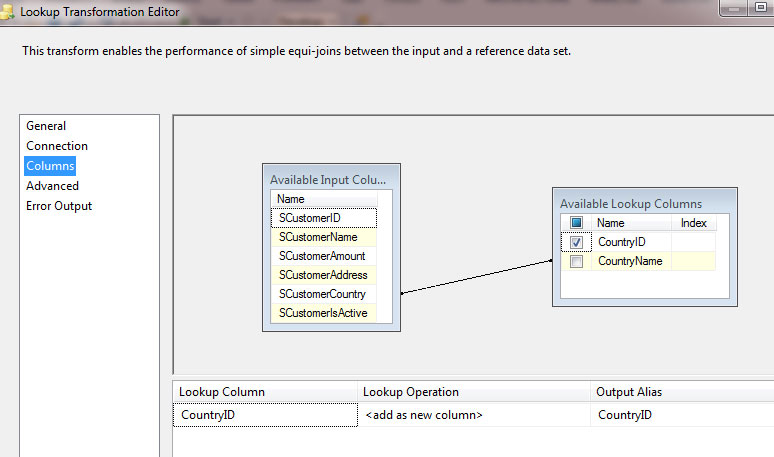This screenshot has width=774, height=457.
Task: Open the Connection page
Action: [x=57, y=146]
